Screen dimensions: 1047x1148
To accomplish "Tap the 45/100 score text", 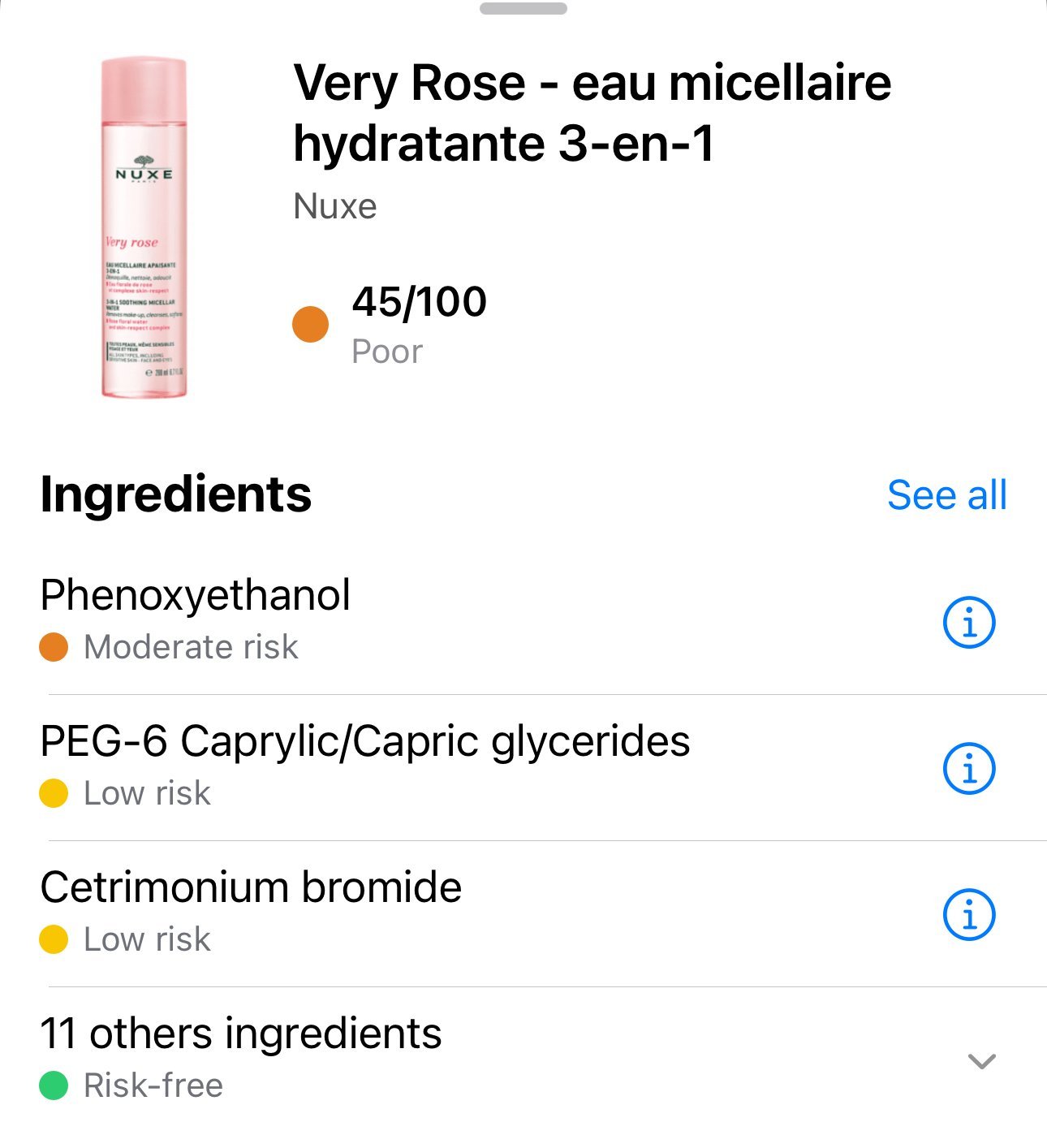I will tap(419, 302).
